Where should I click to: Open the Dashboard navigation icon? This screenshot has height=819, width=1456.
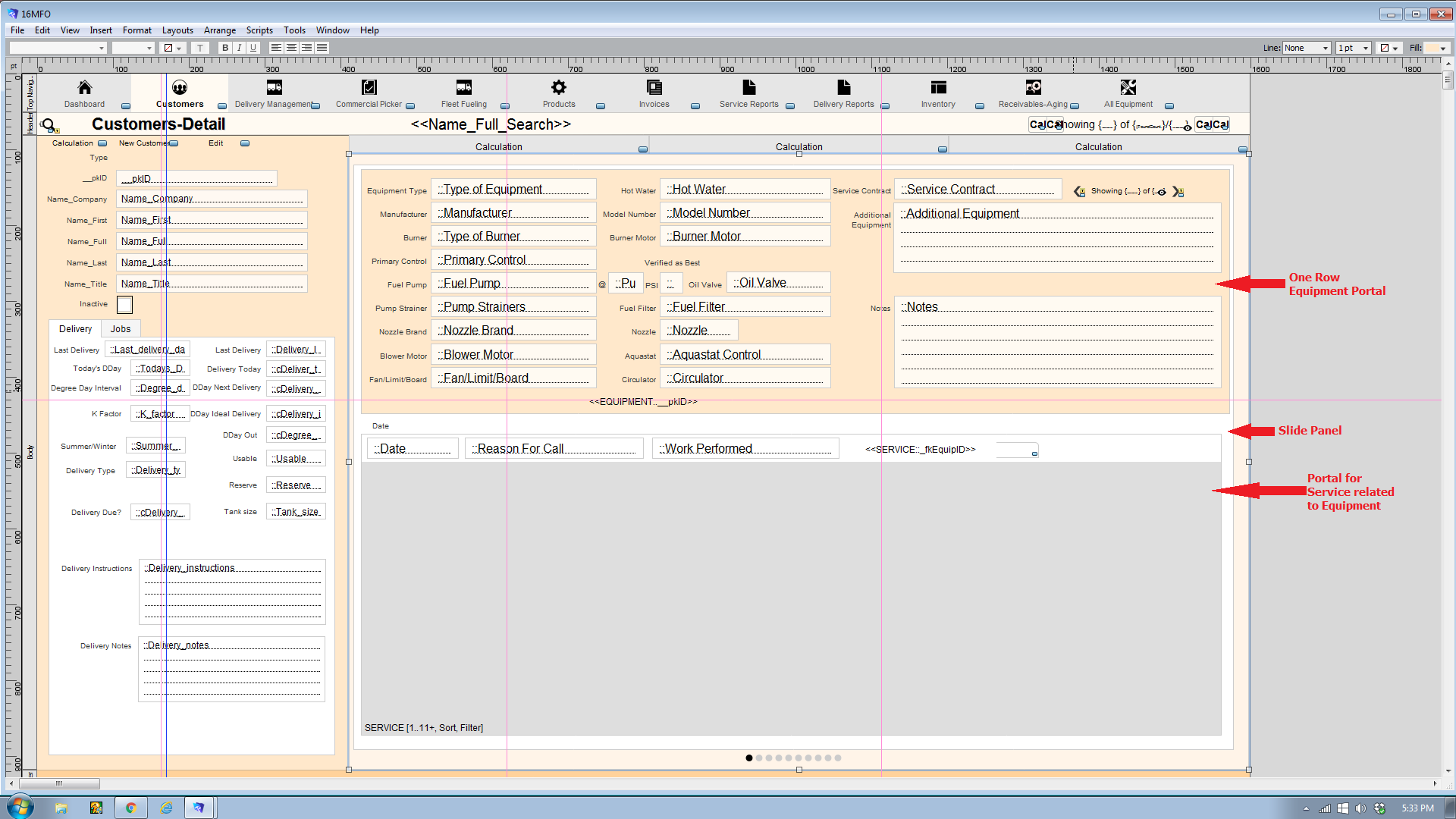(x=84, y=88)
